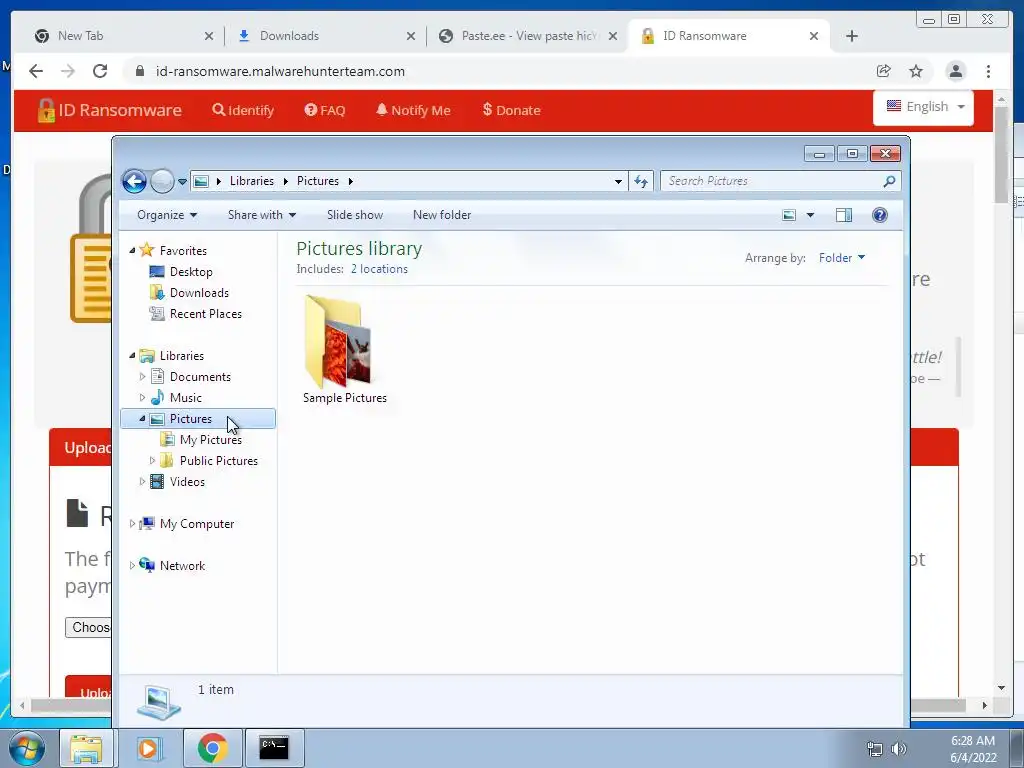
Task: Click the Chrome address bar URL
Action: pos(280,71)
